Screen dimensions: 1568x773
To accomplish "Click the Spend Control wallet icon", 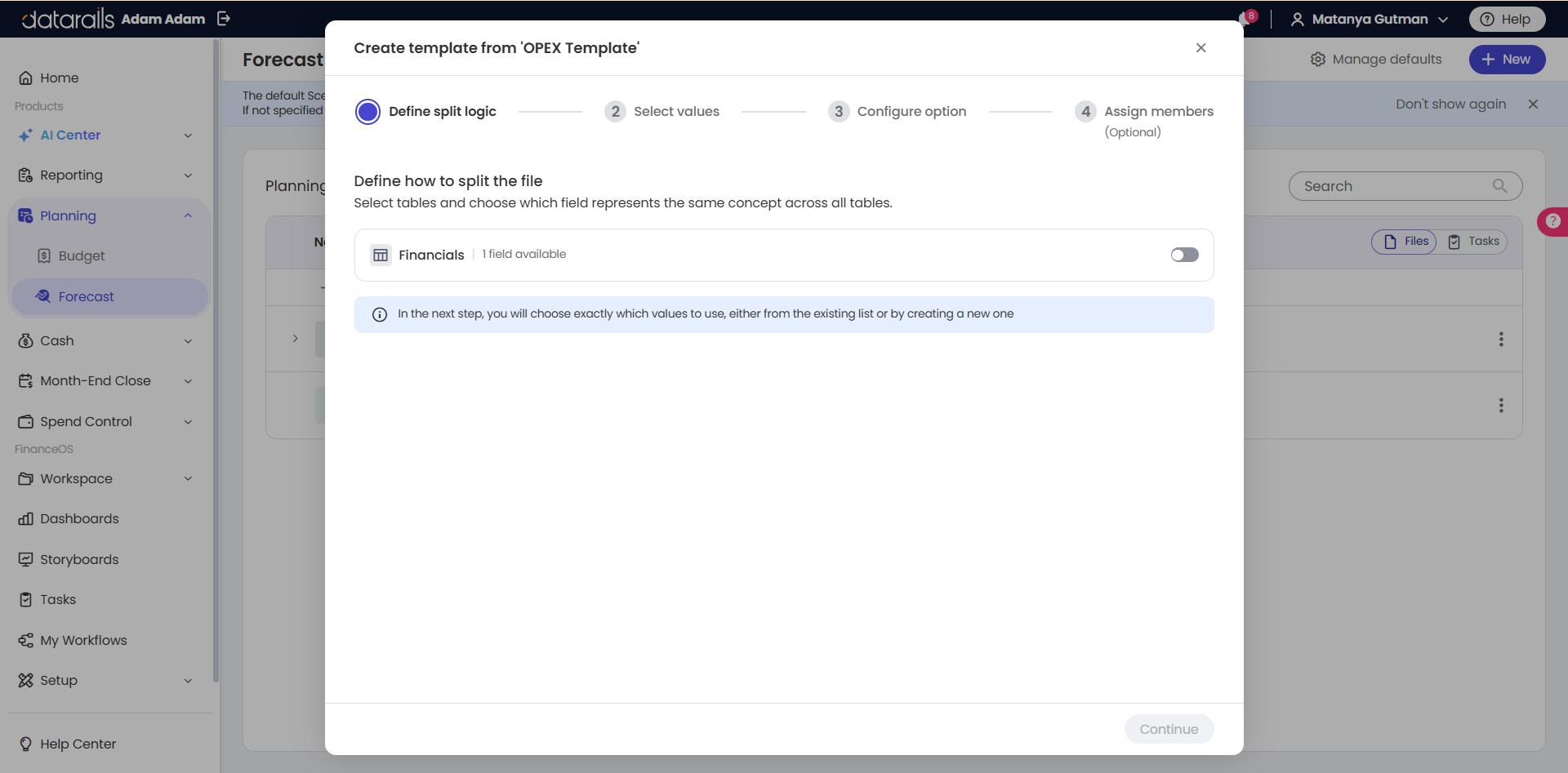I will point(26,422).
